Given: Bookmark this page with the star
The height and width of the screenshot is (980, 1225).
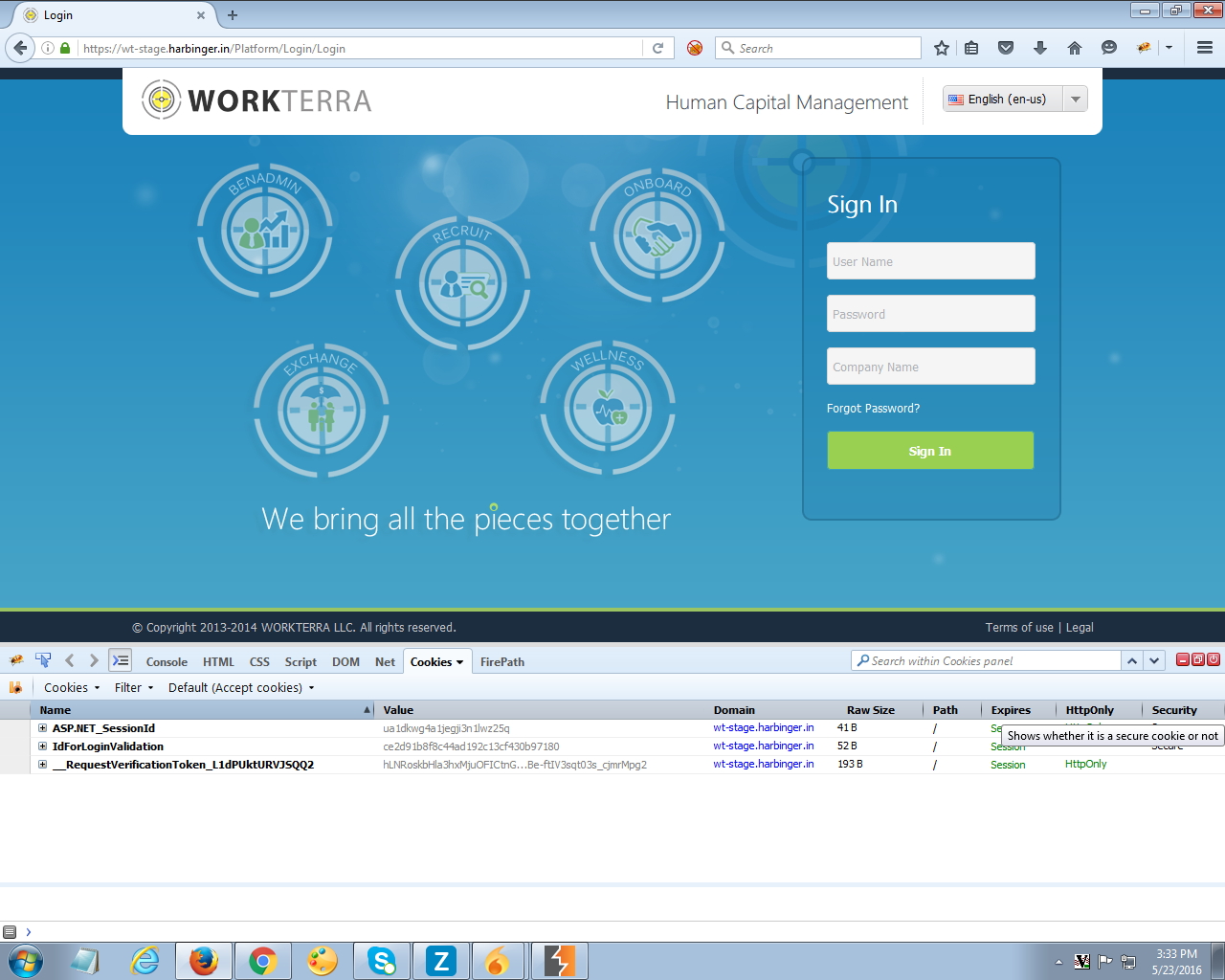Looking at the screenshot, I should [x=942, y=48].
